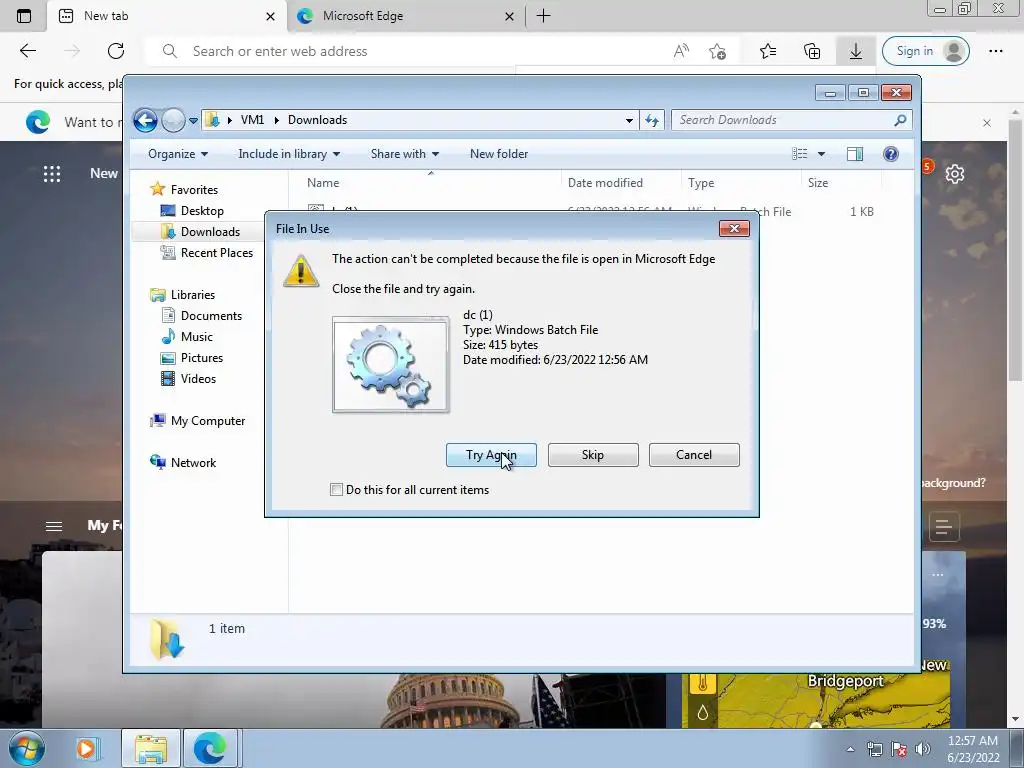Click Try Again in the dialog

click(491, 455)
